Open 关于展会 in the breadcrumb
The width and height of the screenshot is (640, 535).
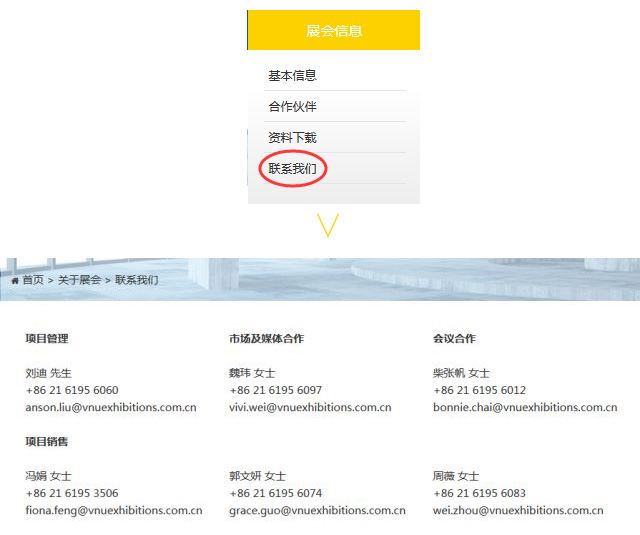click(x=79, y=281)
